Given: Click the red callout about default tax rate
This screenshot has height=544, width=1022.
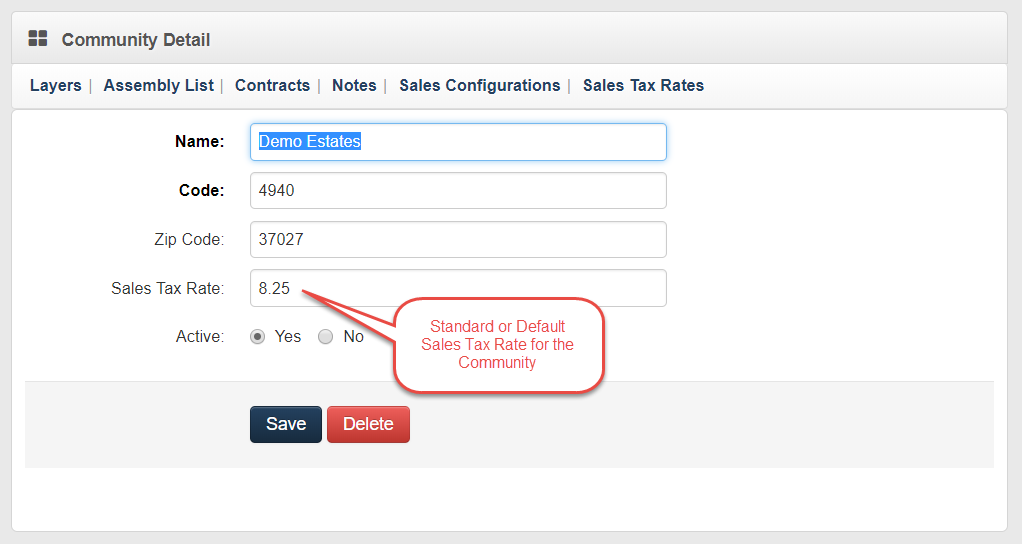Looking at the screenshot, I should point(498,345).
